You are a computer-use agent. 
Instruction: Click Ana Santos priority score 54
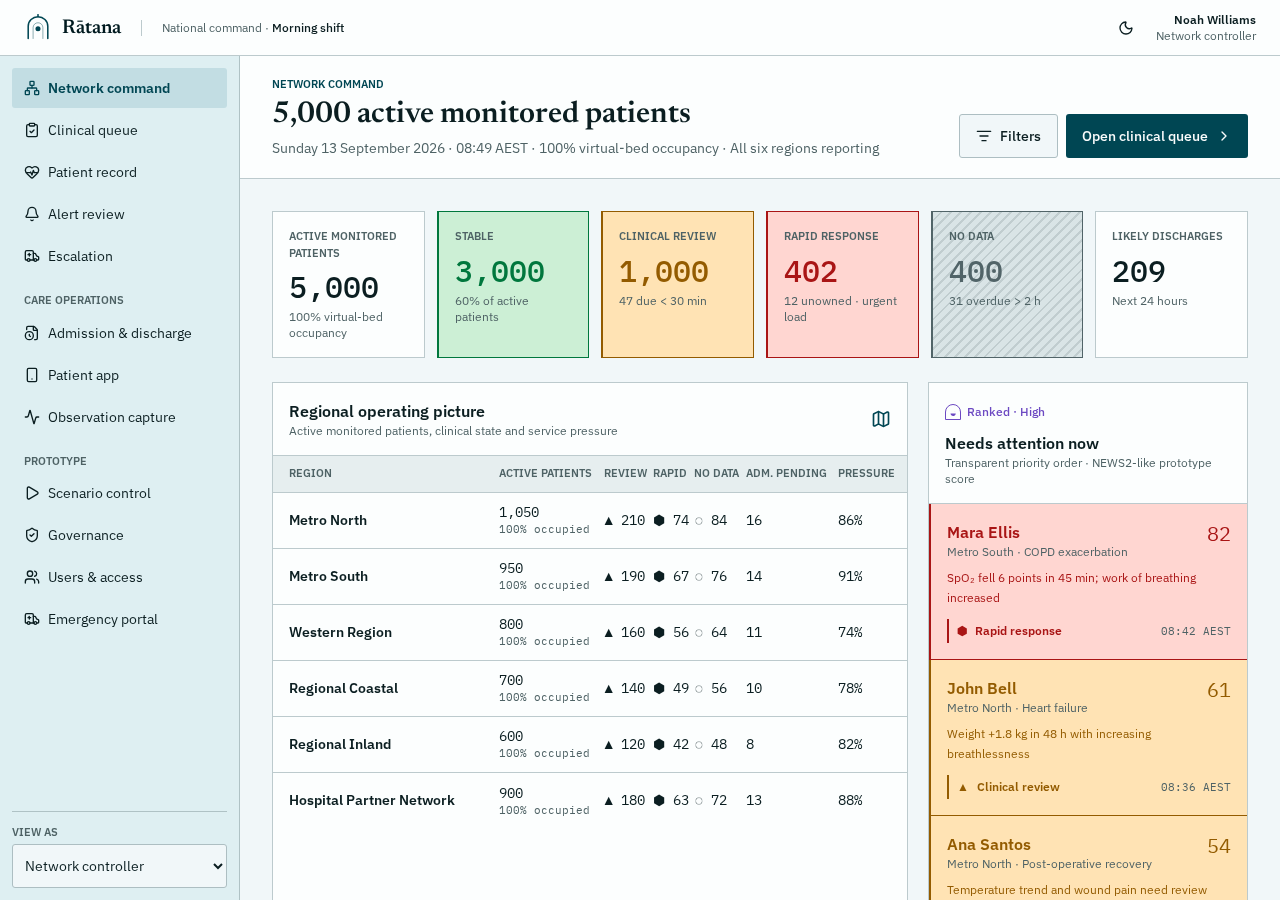pyautogui.click(x=1219, y=846)
